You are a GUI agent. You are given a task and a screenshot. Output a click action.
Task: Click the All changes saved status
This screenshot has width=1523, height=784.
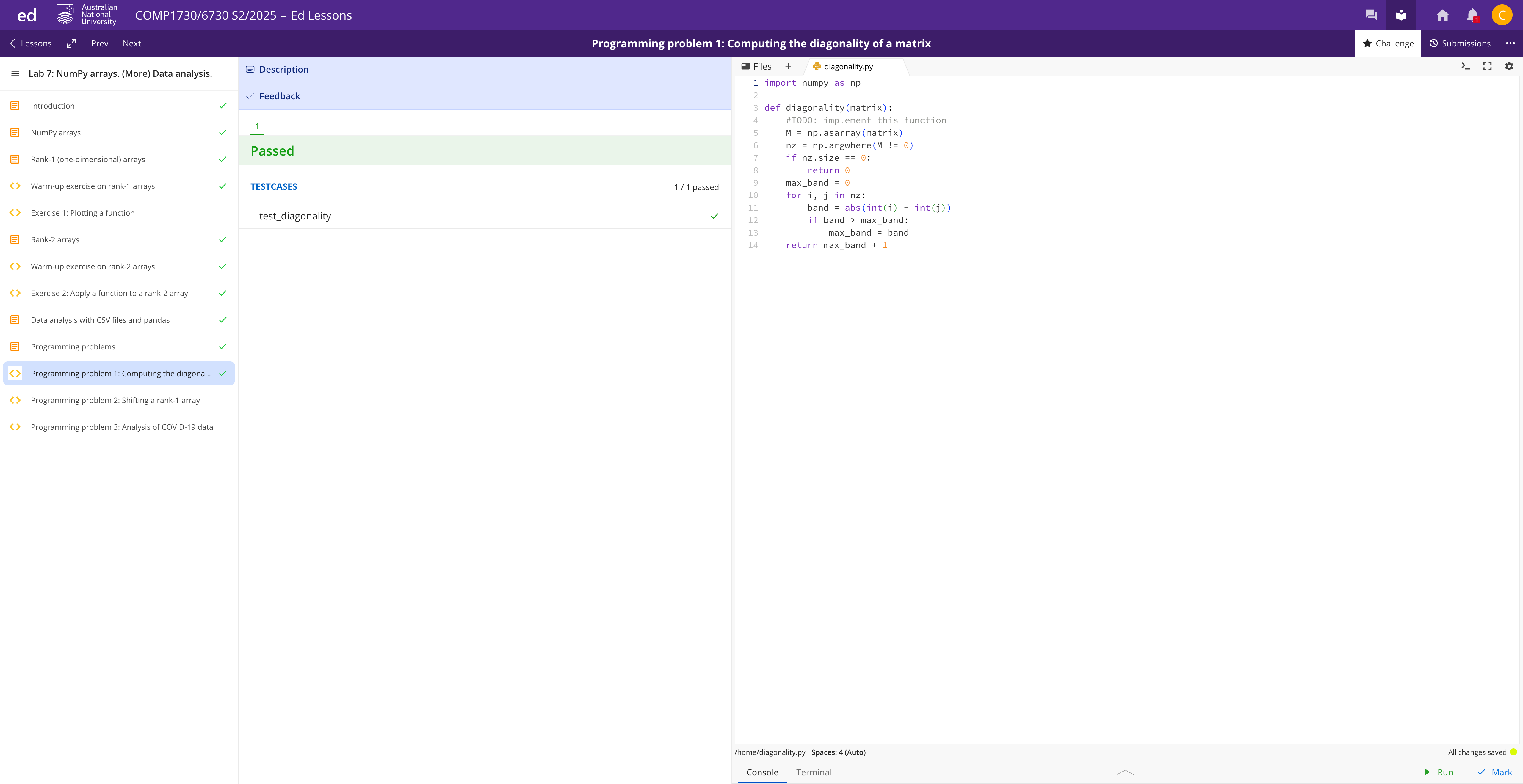pyautogui.click(x=1477, y=752)
